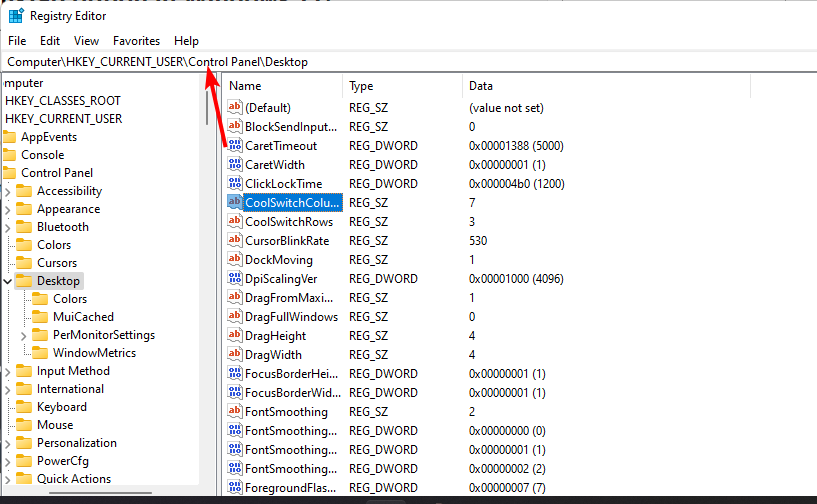This screenshot has width=817, height=504.
Task: Collapse the Desktop key
Action: click(x=7, y=281)
